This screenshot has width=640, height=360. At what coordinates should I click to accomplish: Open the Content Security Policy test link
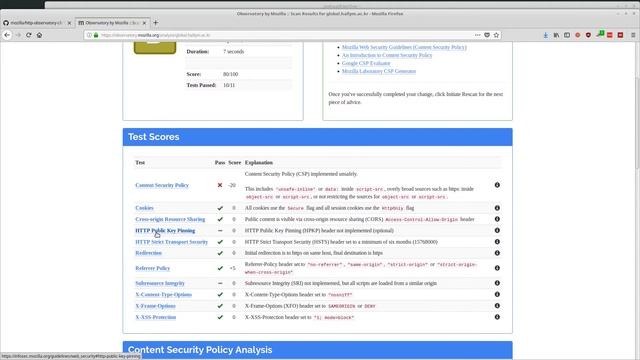162,185
